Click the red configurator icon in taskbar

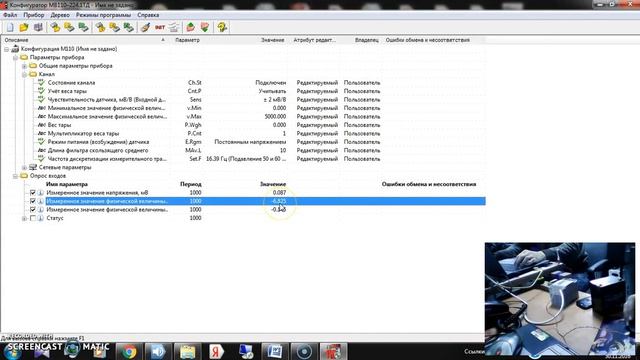pos(333,351)
